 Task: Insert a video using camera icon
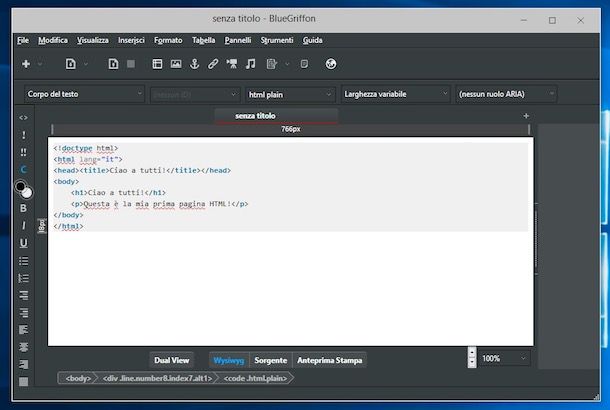click(232, 64)
